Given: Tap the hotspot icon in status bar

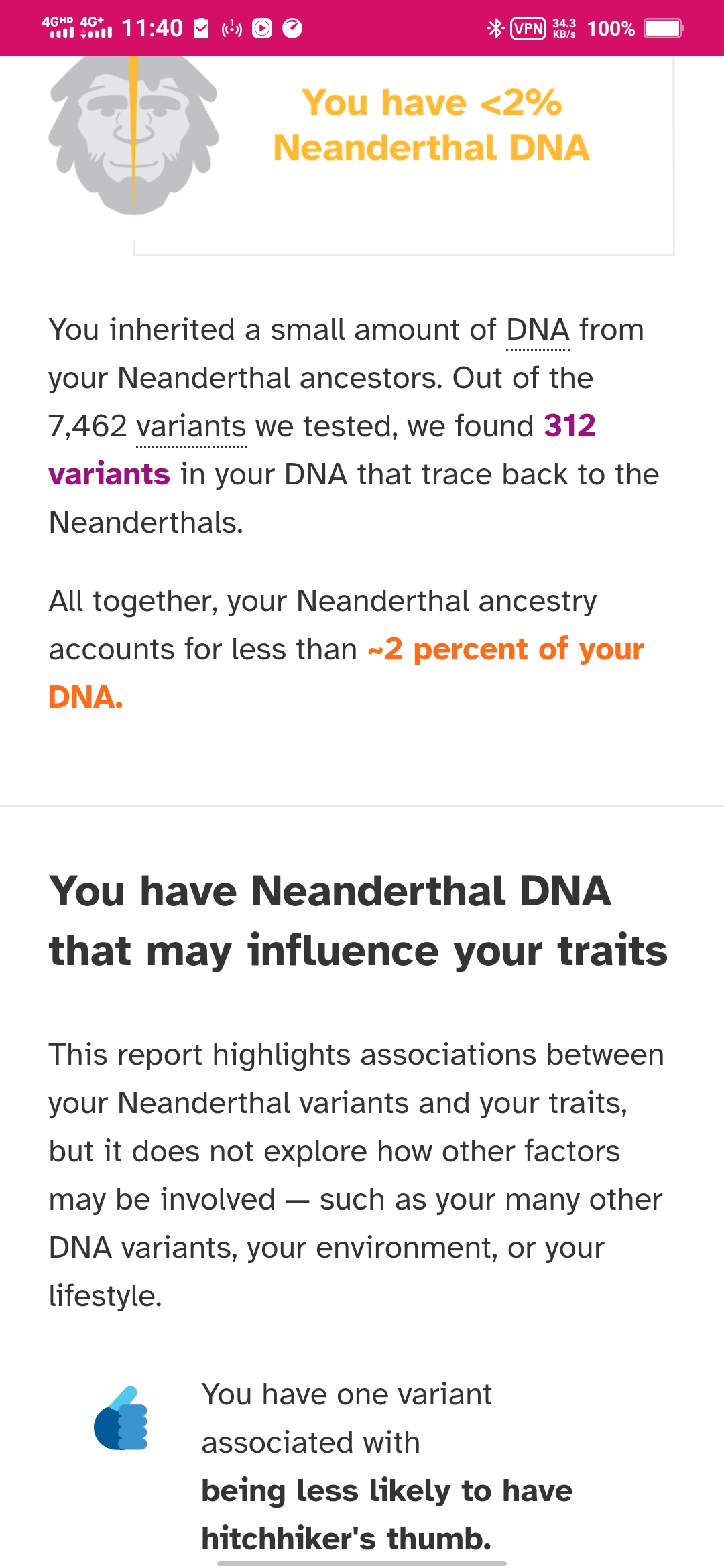Looking at the screenshot, I should (232, 28).
